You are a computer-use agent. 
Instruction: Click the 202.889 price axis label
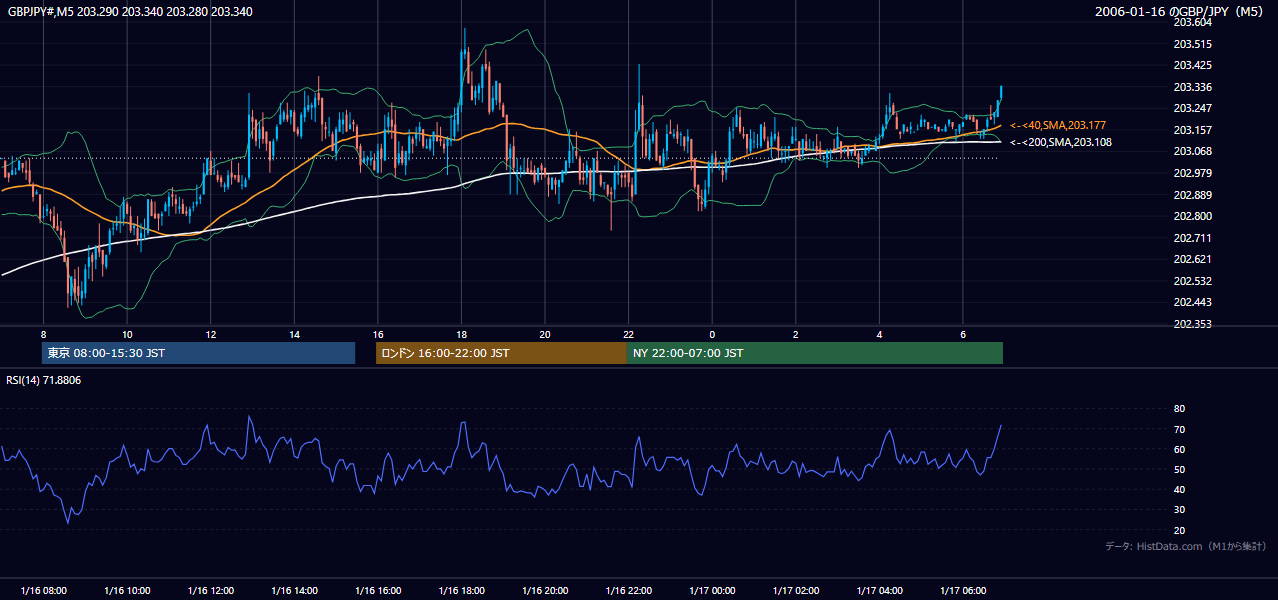pos(1192,195)
